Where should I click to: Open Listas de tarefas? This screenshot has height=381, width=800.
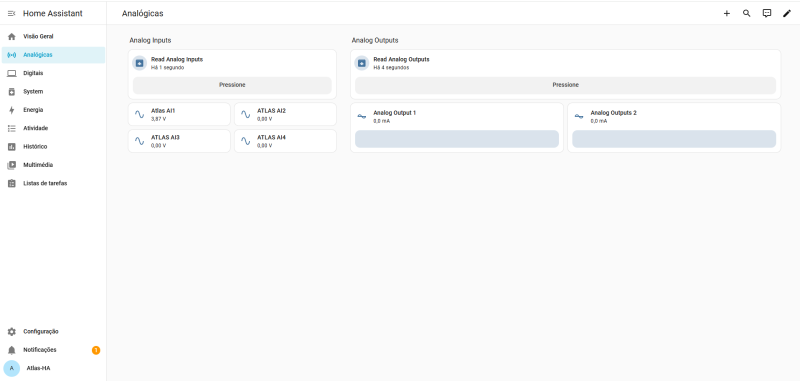tap(54, 184)
